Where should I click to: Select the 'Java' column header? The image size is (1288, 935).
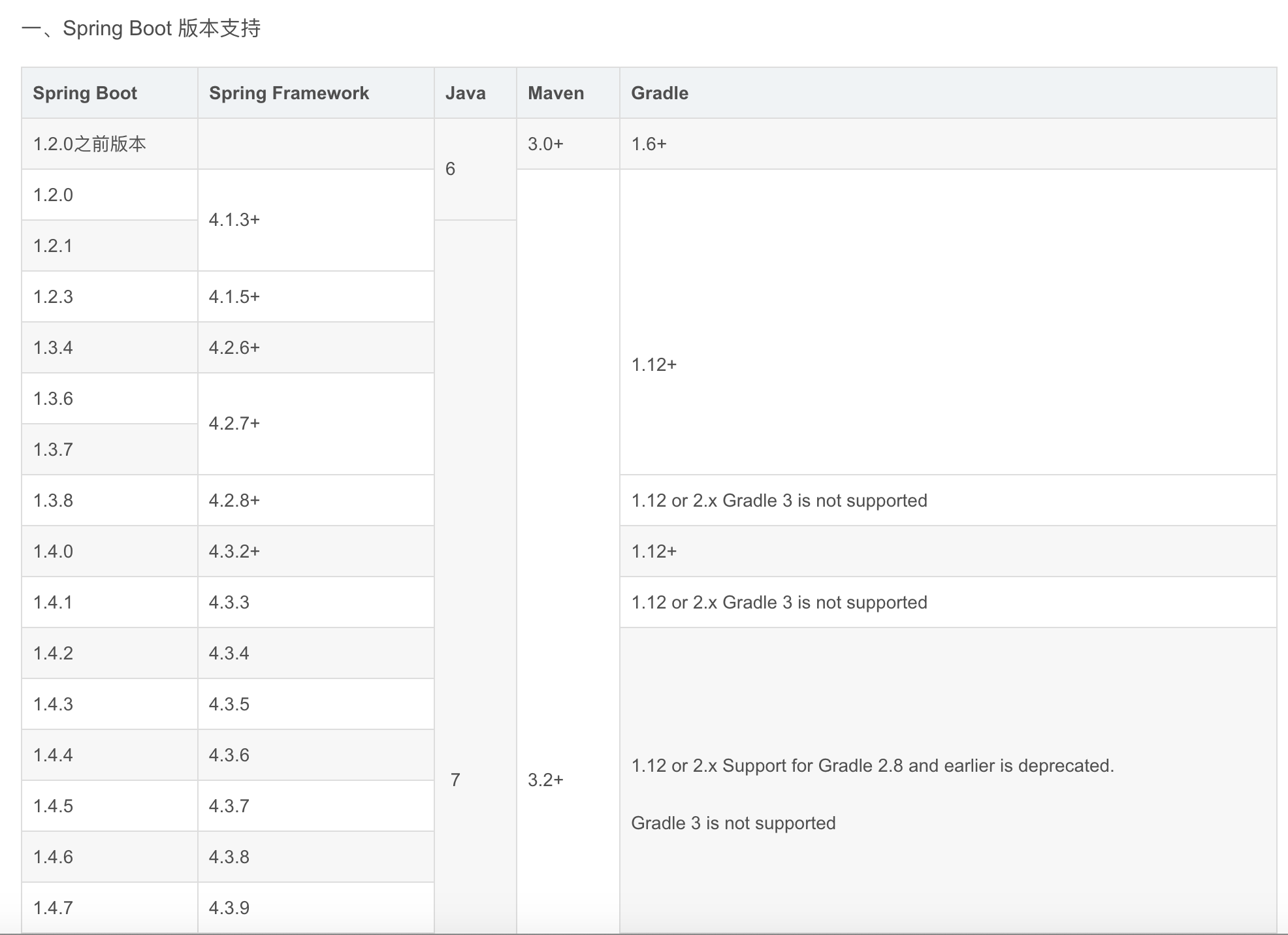pyautogui.click(x=475, y=93)
